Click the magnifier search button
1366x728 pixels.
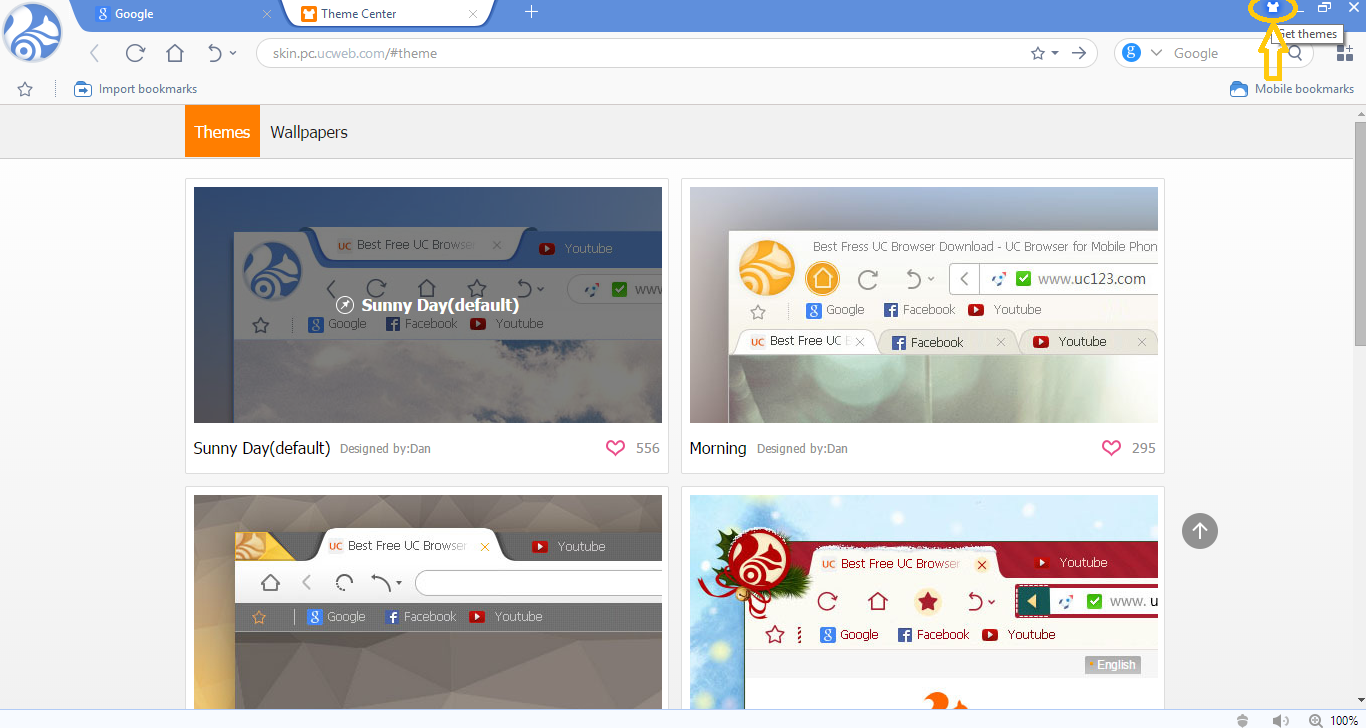coord(1295,53)
